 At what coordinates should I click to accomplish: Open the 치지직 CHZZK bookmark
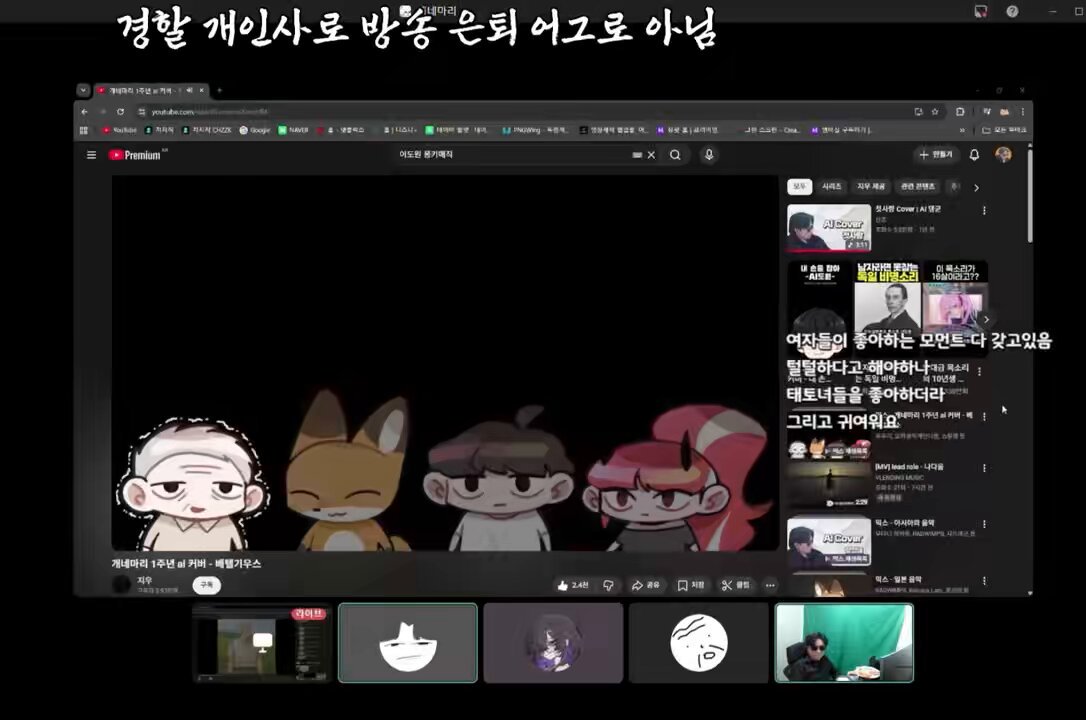click(207, 130)
